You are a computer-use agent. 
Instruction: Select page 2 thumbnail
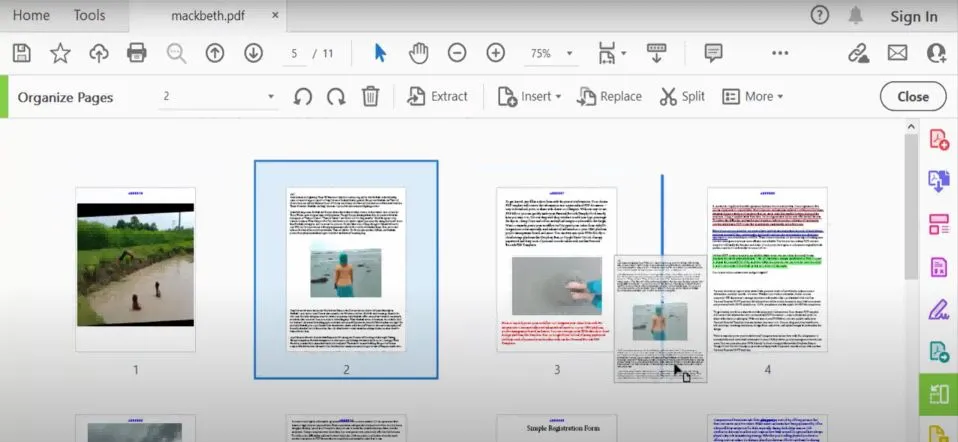[x=346, y=270]
